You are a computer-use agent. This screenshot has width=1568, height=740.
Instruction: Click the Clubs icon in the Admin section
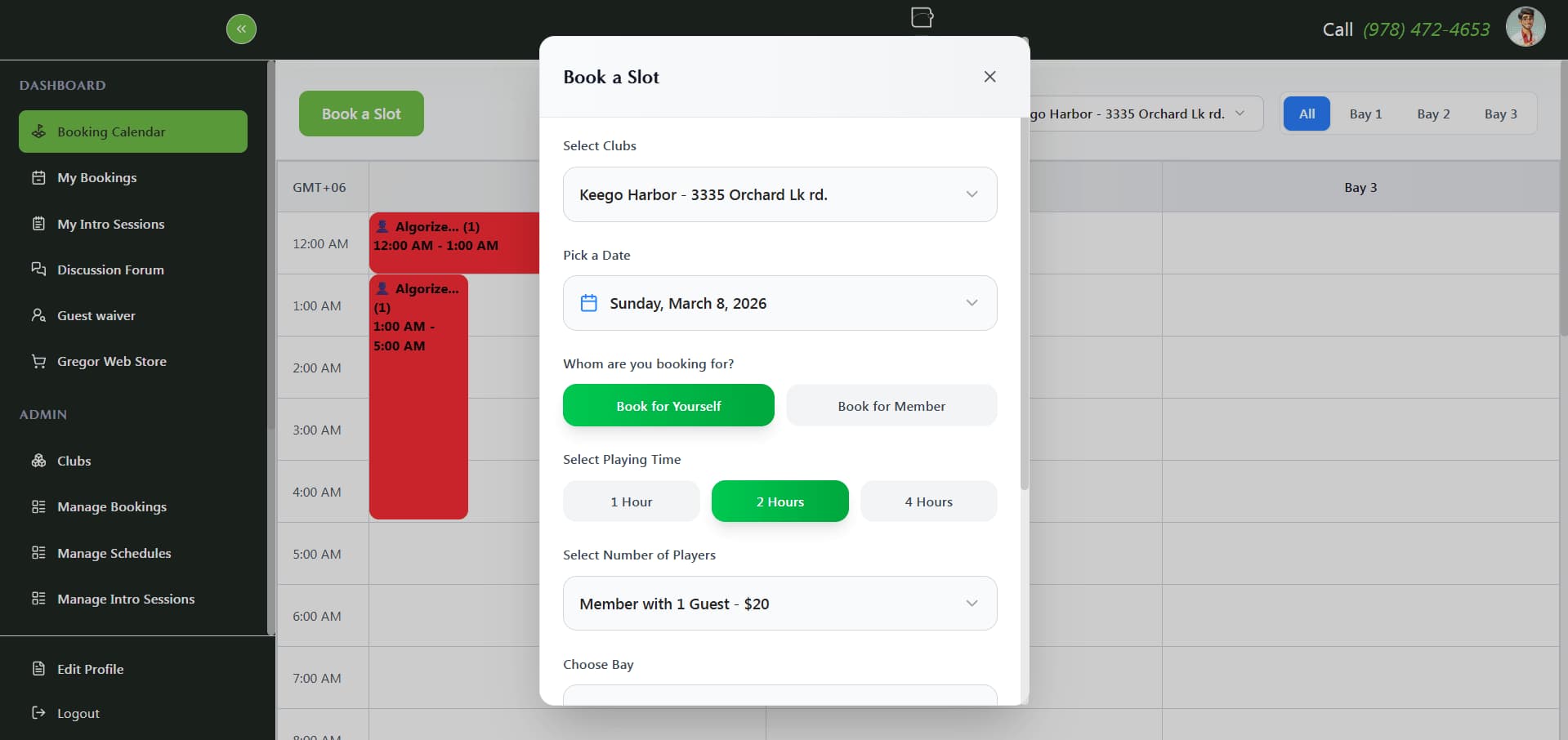(x=38, y=461)
